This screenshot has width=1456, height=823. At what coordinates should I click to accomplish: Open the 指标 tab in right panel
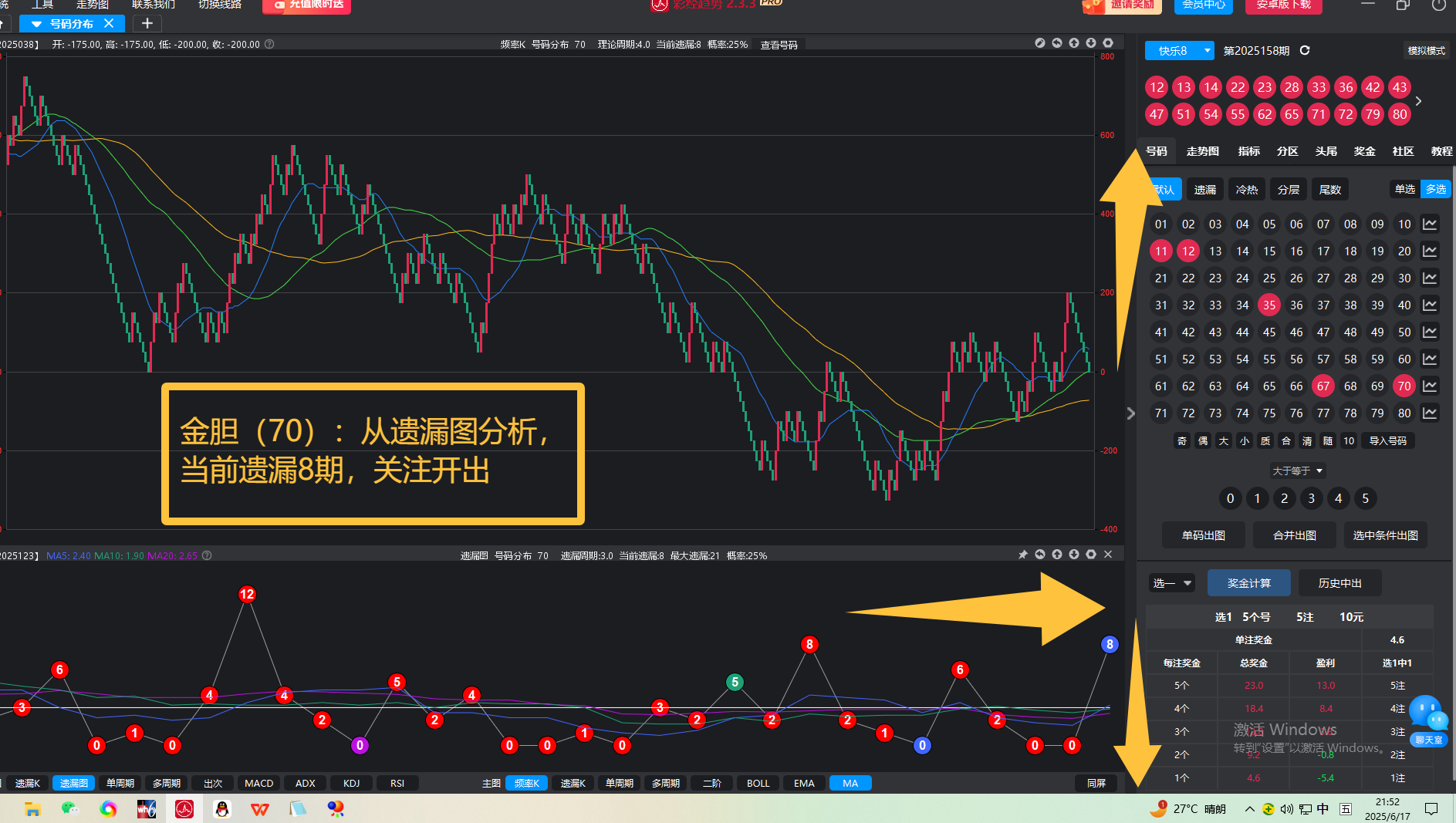point(1249,151)
